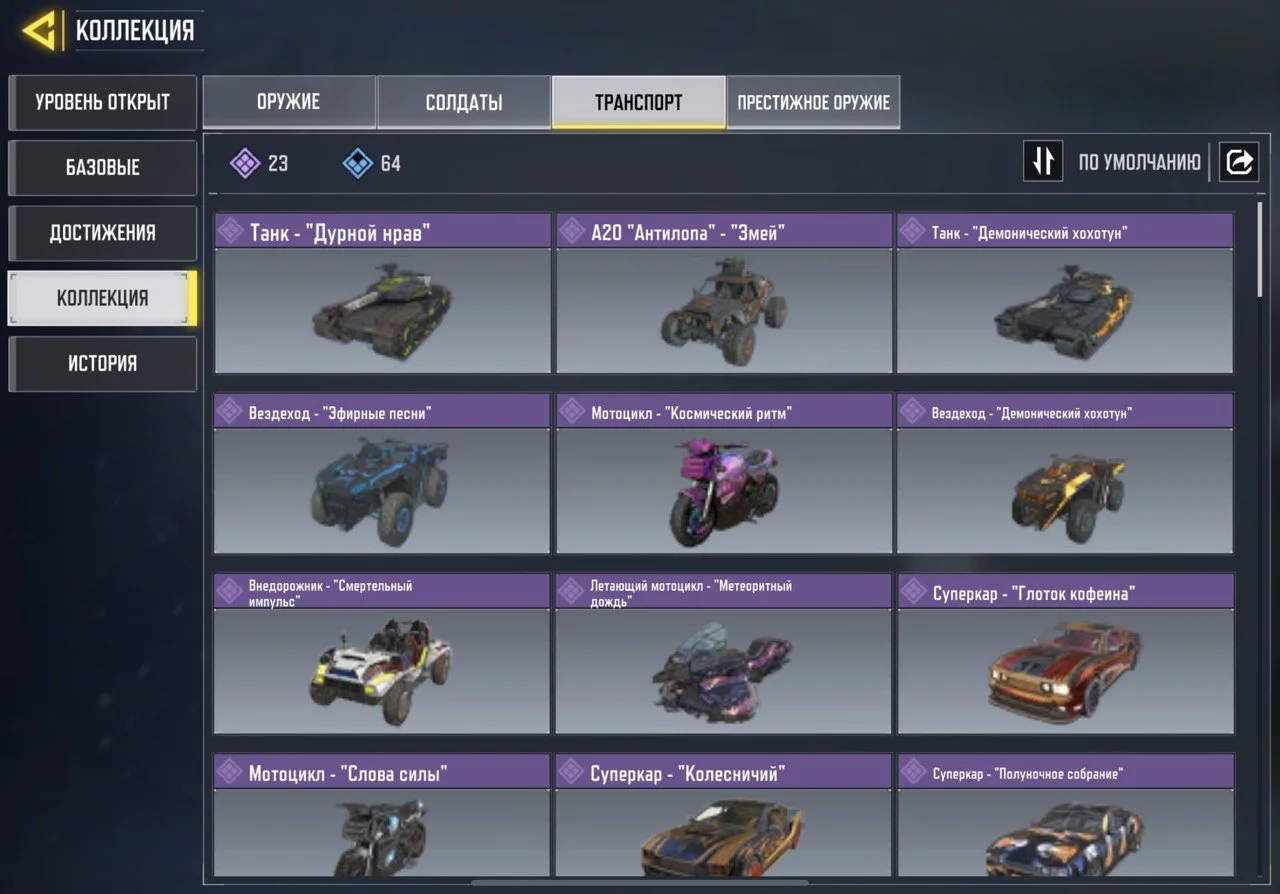Screen dimensions: 1280x894
Task: Click the sort order arrows icon
Action: 1043,161
